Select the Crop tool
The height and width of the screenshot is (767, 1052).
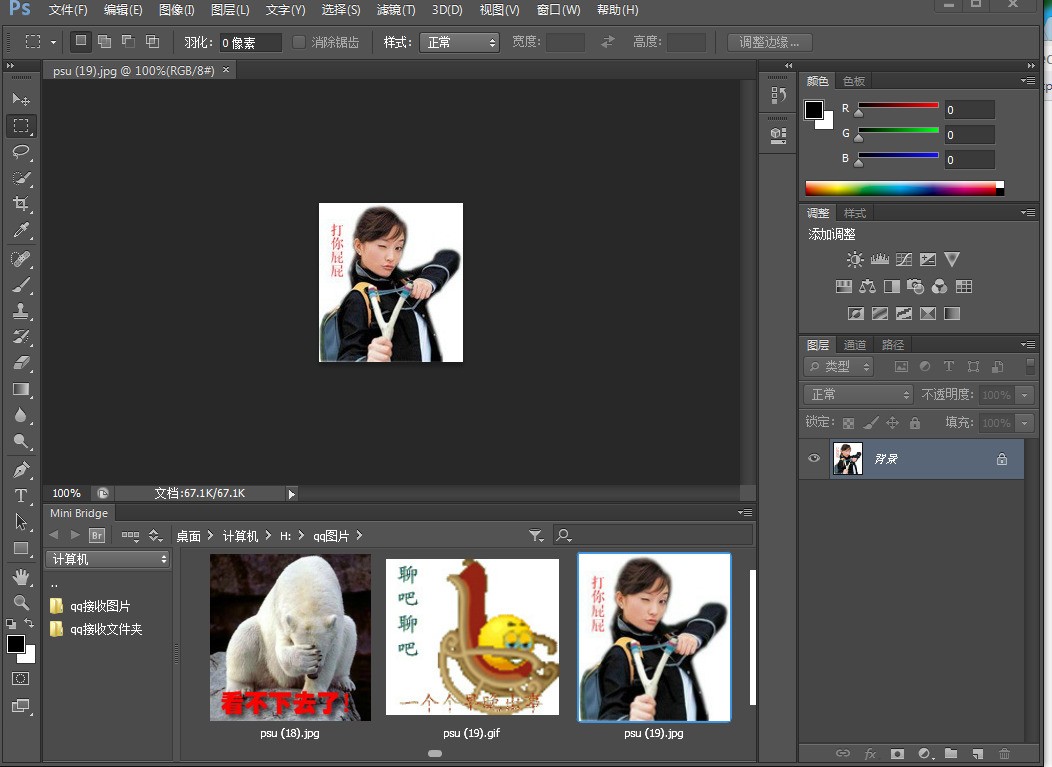coord(21,204)
